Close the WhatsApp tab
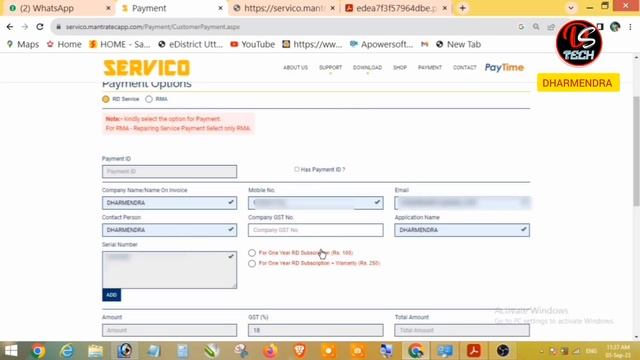Image resolution: width=640 pixels, height=360 pixels. pos(108,8)
